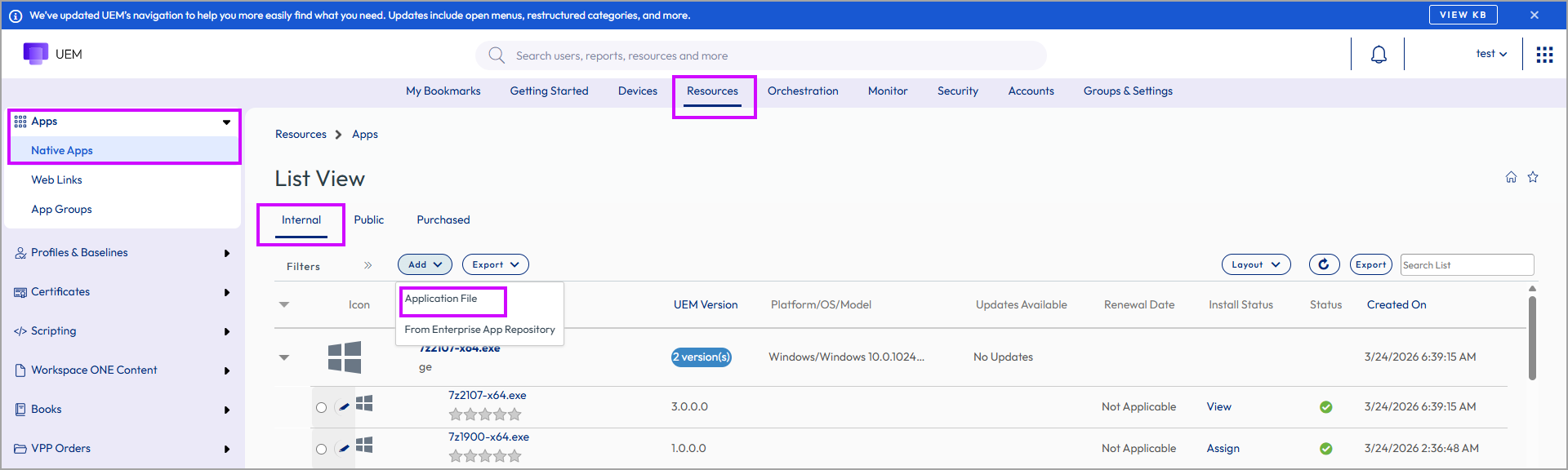Focus the global search field
The width and height of the screenshot is (1568, 470).
(x=761, y=55)
